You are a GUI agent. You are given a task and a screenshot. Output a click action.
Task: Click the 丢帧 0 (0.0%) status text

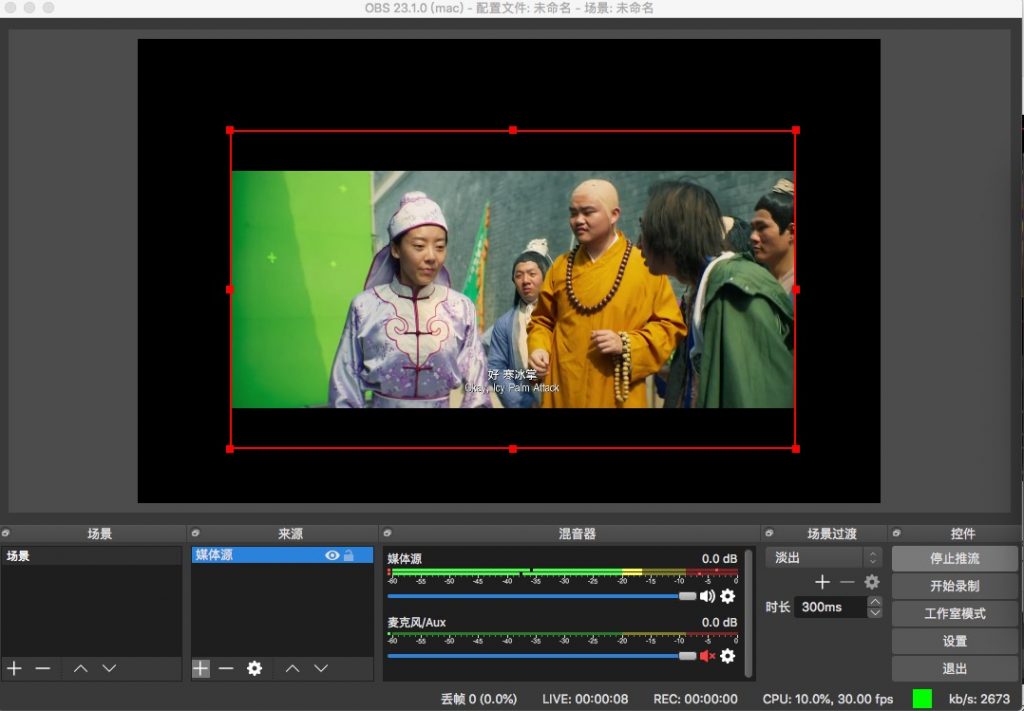479,699
